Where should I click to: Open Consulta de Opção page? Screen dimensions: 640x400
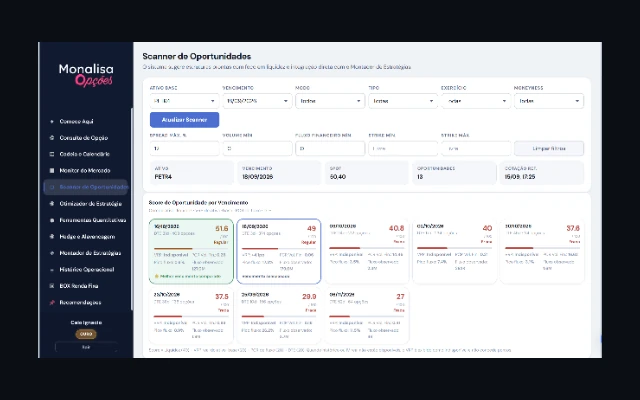[x=84, y=138]
